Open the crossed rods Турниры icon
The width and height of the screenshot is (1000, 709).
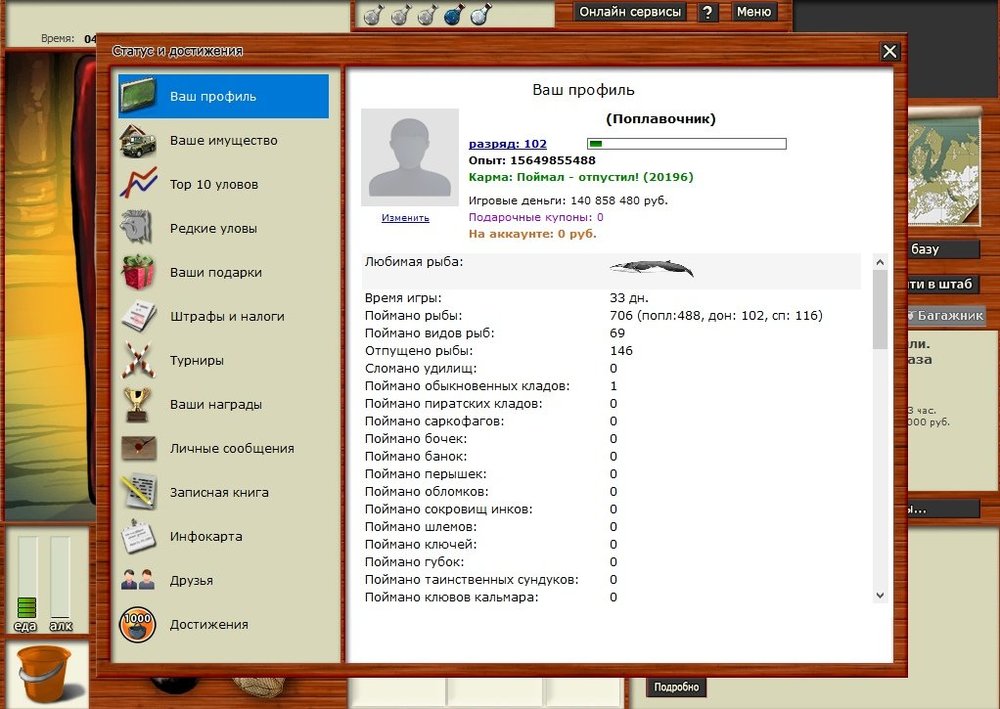coord(138,361)
